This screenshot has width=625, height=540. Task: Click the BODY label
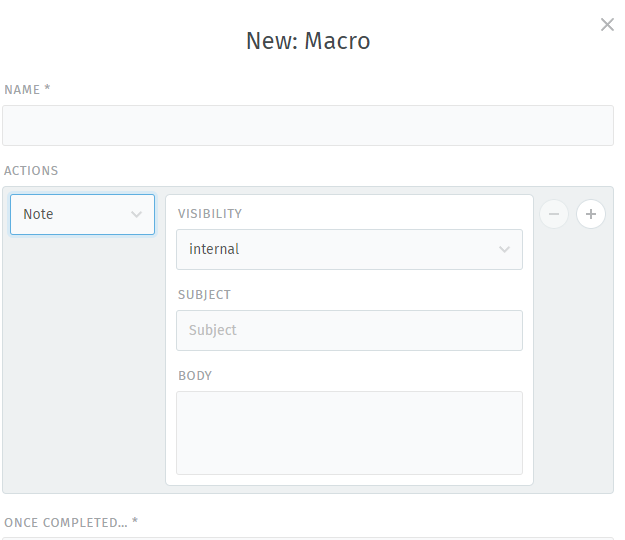[x=195, y=376]
